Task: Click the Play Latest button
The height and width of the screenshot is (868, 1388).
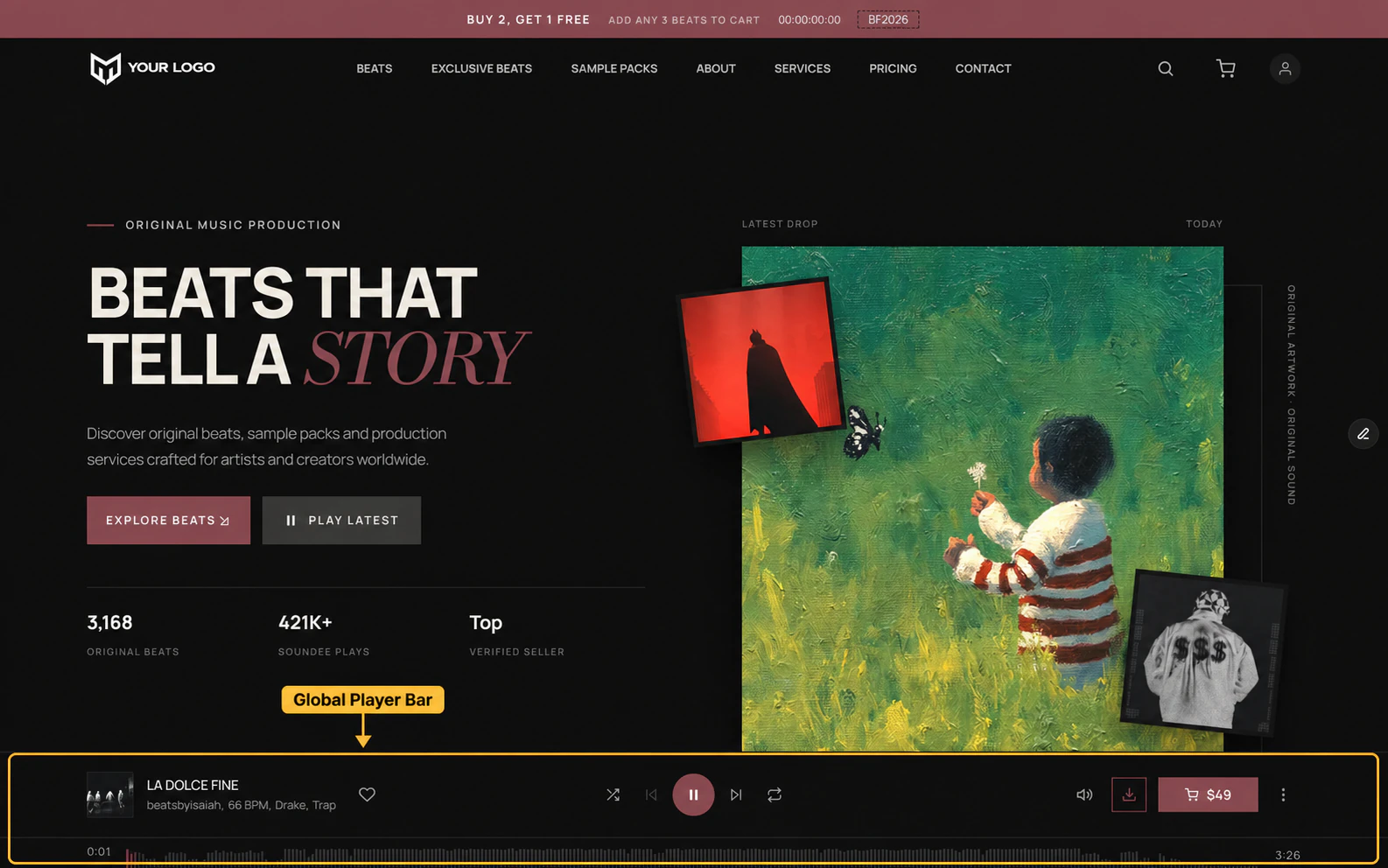Action: click(341, 521)
